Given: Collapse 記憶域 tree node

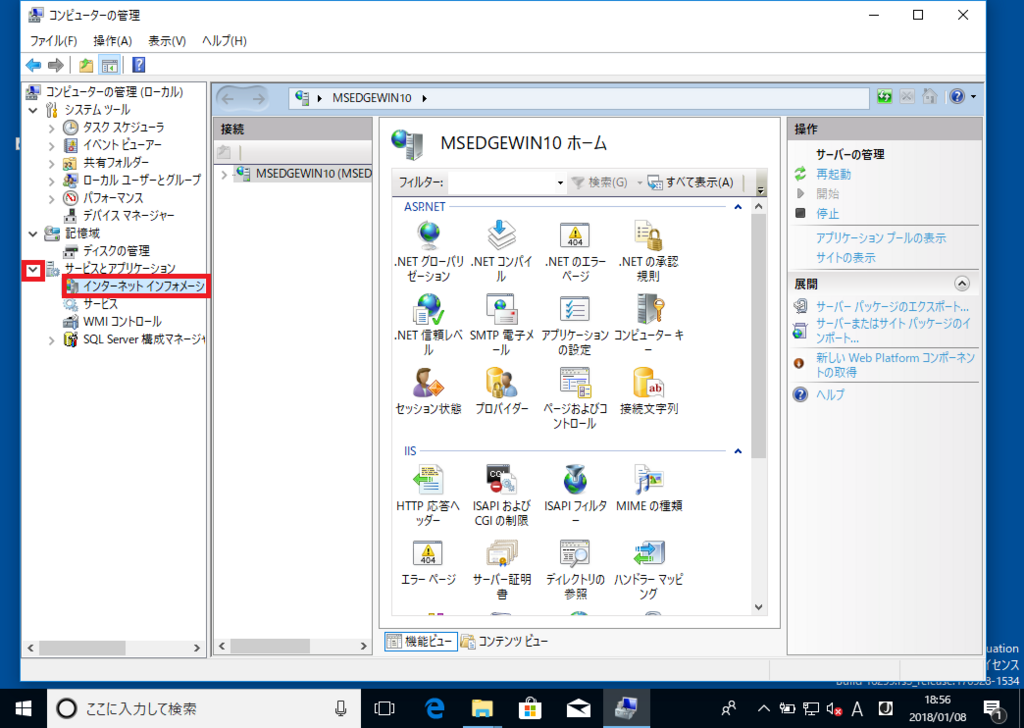Looking at the screenshot, I should (x=33, y=233).
